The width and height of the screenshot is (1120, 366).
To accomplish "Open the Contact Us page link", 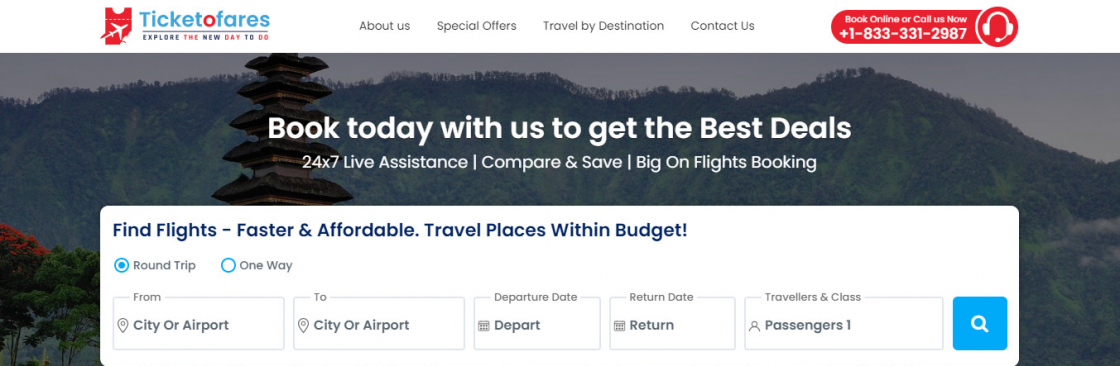I will pos(722,26).
